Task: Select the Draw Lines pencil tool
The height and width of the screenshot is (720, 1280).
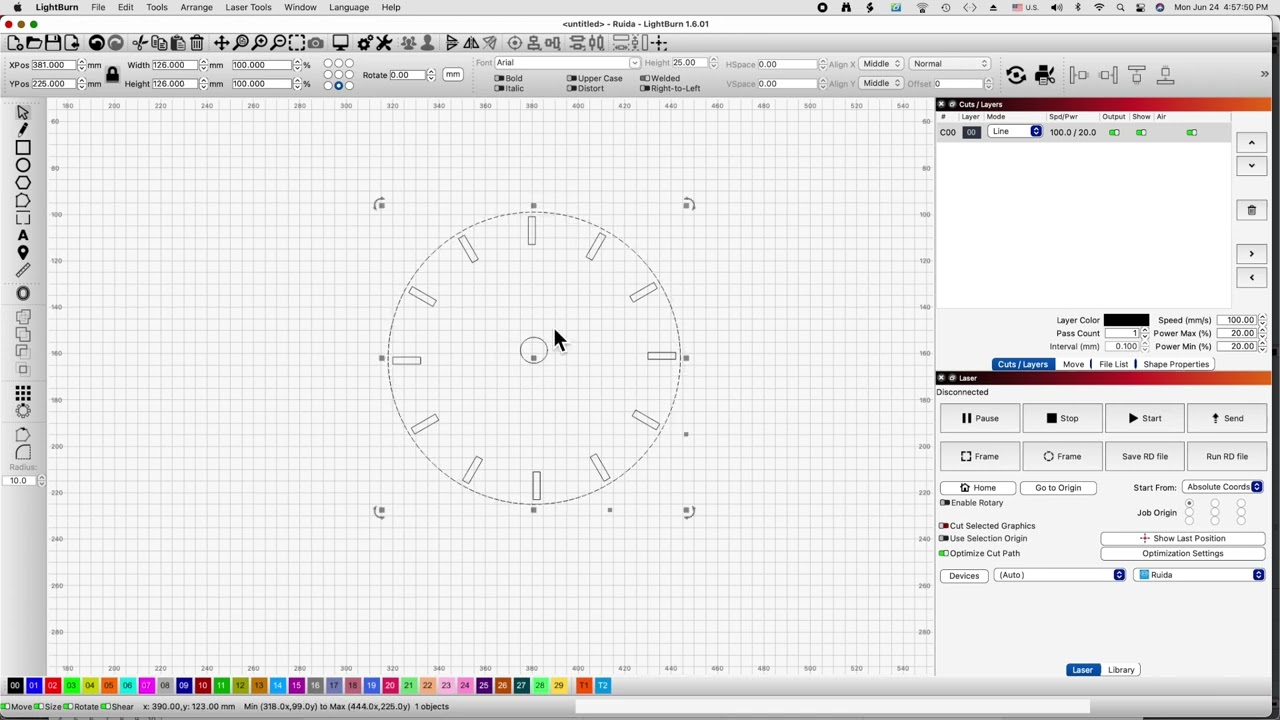Action: 23,130
